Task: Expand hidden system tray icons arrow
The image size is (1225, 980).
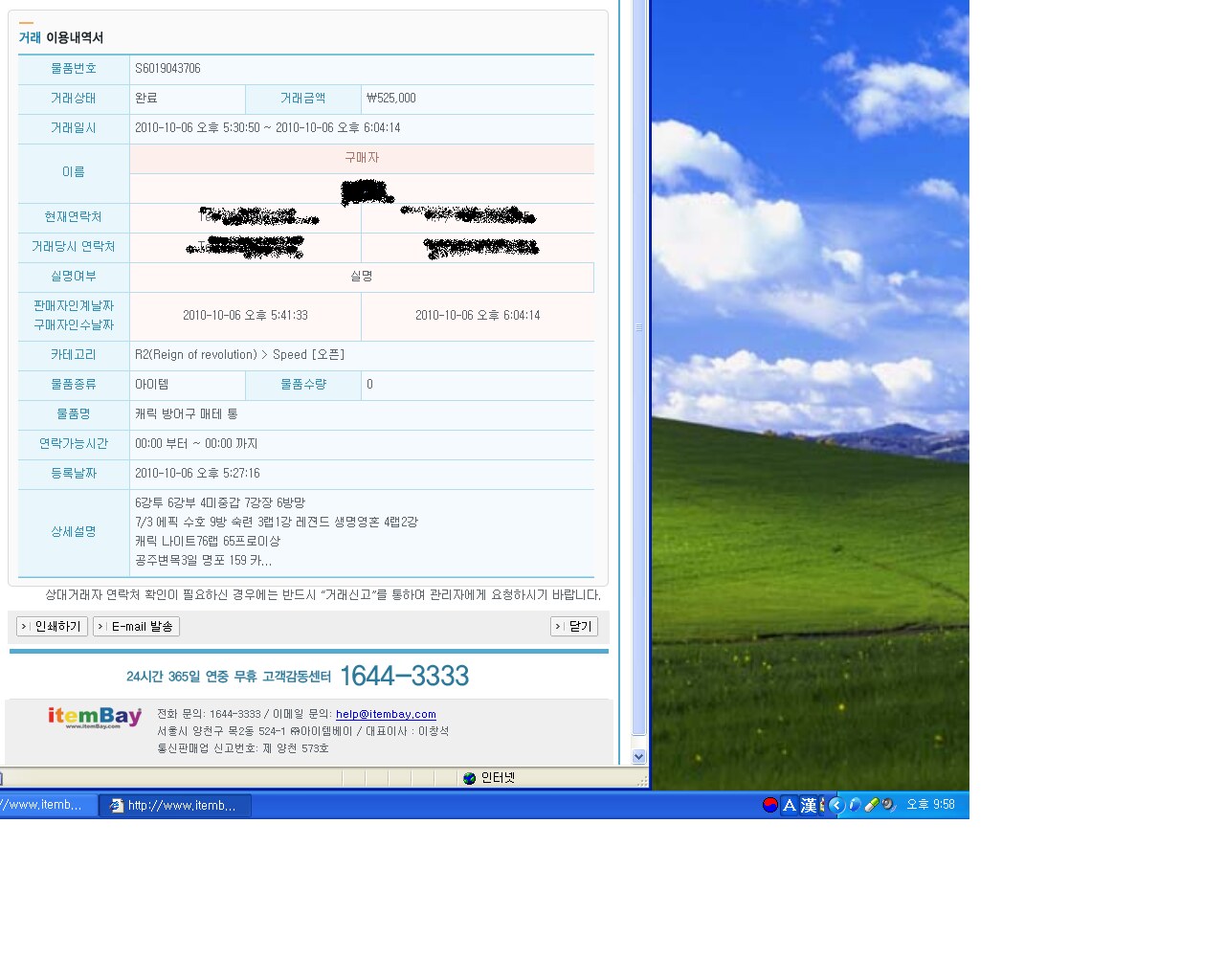Action: coord(836,805)
